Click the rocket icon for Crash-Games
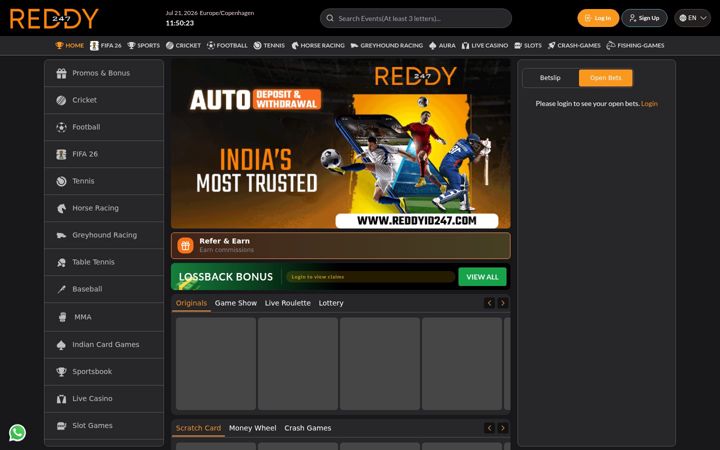 (551, 45)
